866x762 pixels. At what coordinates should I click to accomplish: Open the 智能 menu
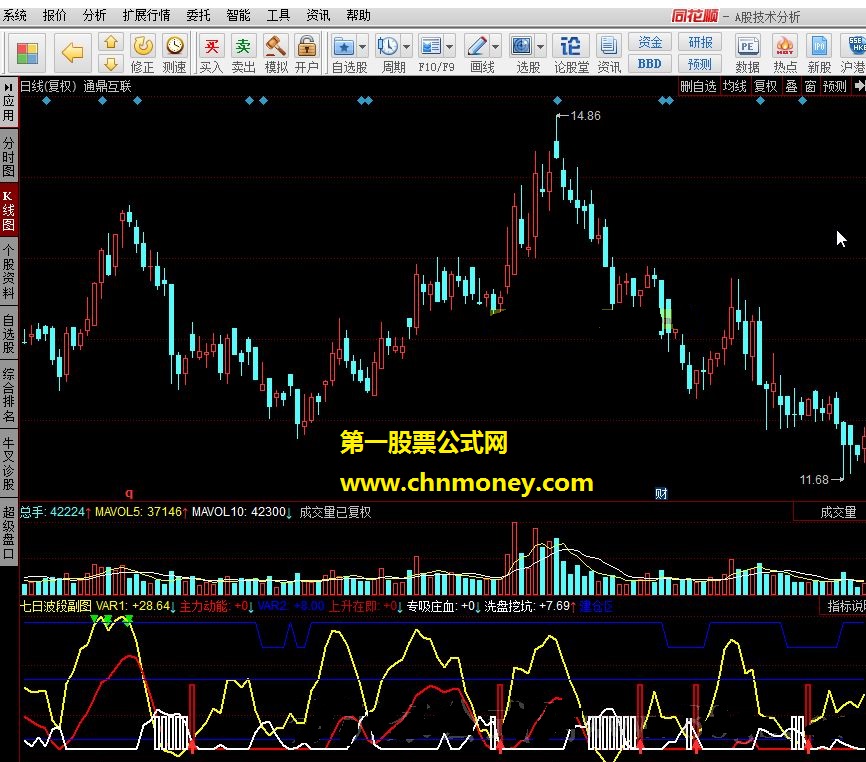click(239, 15)
